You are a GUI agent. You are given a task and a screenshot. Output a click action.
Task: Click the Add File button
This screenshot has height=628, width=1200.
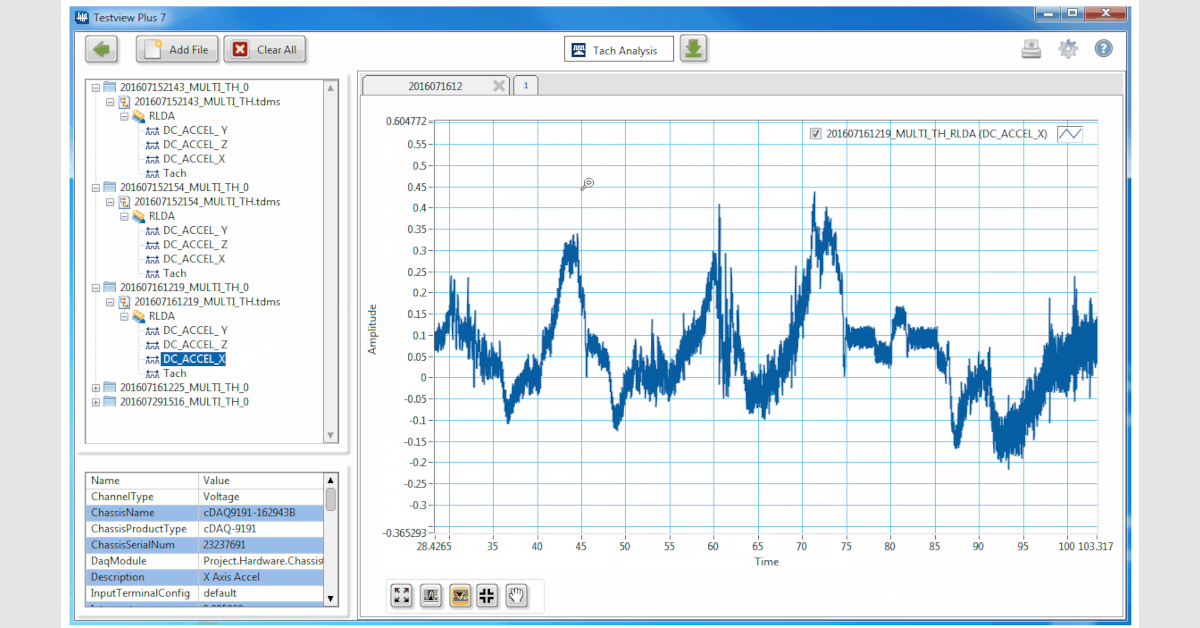point(177,48)
